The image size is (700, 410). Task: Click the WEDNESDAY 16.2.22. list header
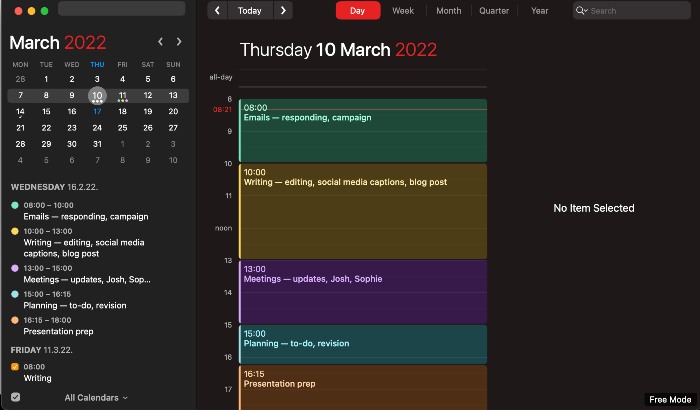tap(54, 187)
